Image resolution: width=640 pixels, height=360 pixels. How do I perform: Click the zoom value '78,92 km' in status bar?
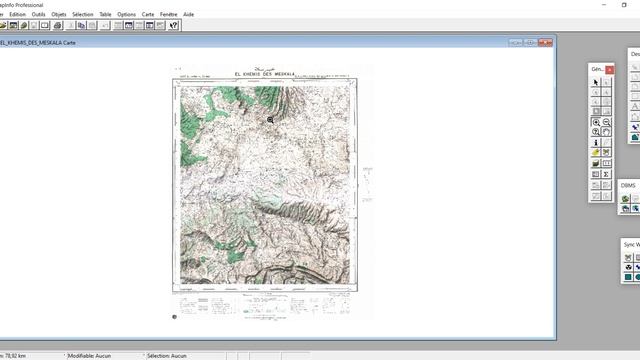pyautogui.click(x=16, y=356)
